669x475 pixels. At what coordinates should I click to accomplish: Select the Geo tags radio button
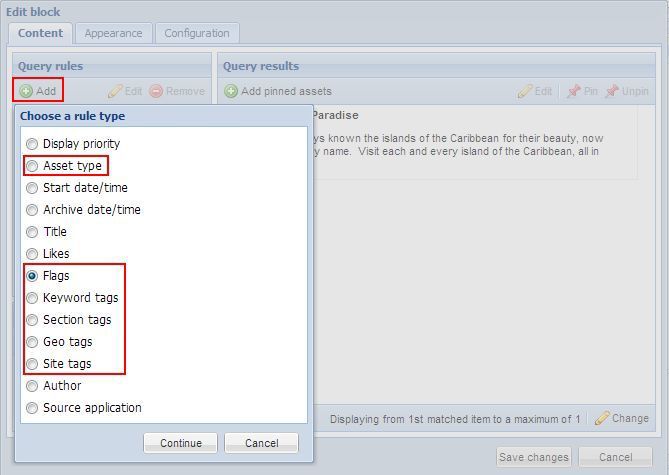click(x=32, y=342)
